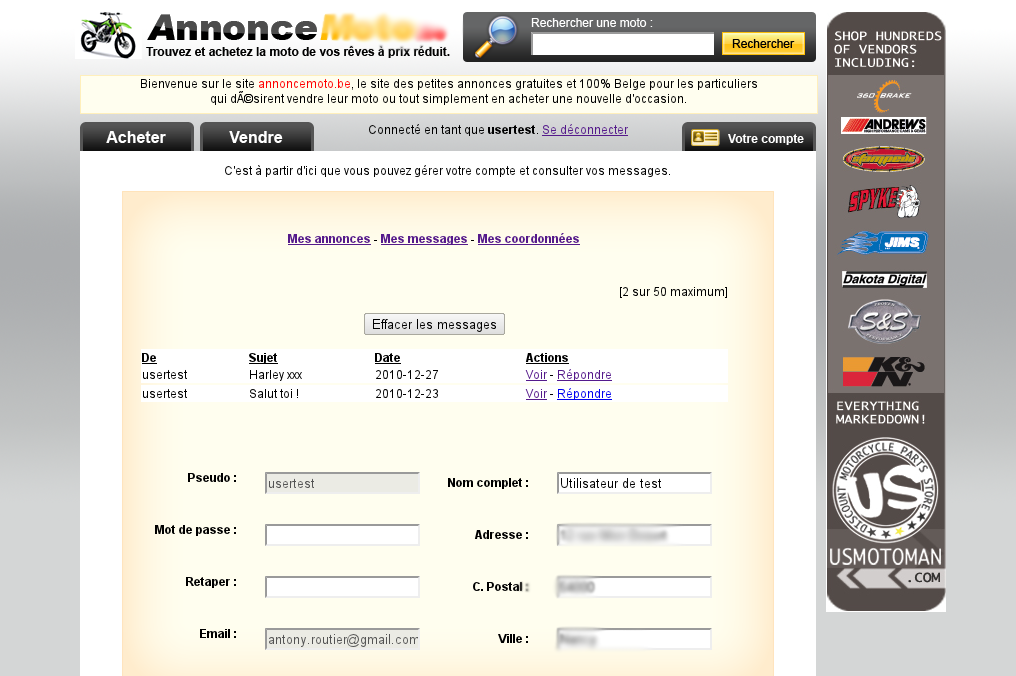Click the Spyke bulldog logo
The height and width of the screenshot is (676, 1016).
[x=884, y=201]
